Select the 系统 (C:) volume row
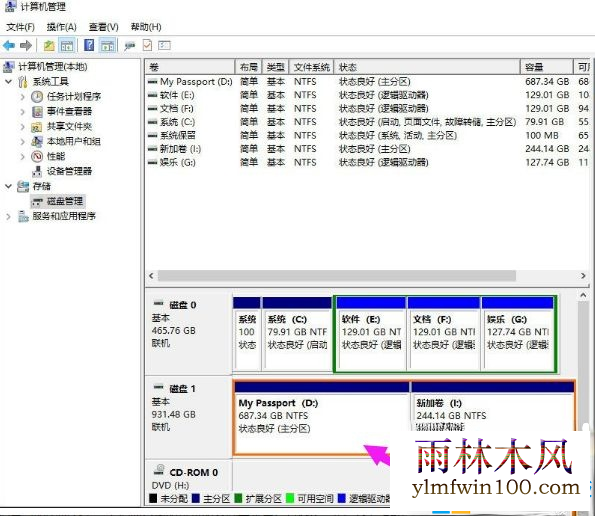 point(367,122)
